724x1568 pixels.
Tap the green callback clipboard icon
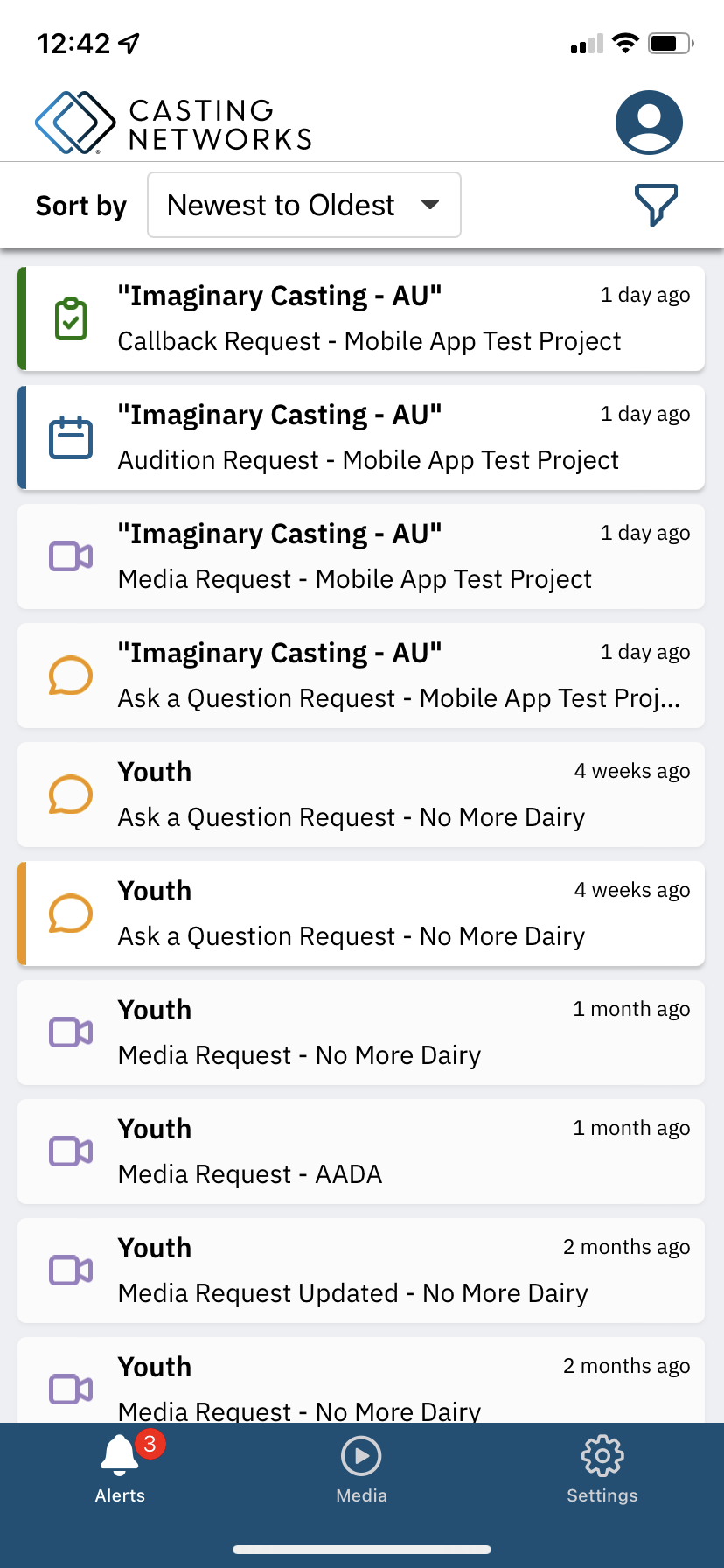click(x=71, y=319)
